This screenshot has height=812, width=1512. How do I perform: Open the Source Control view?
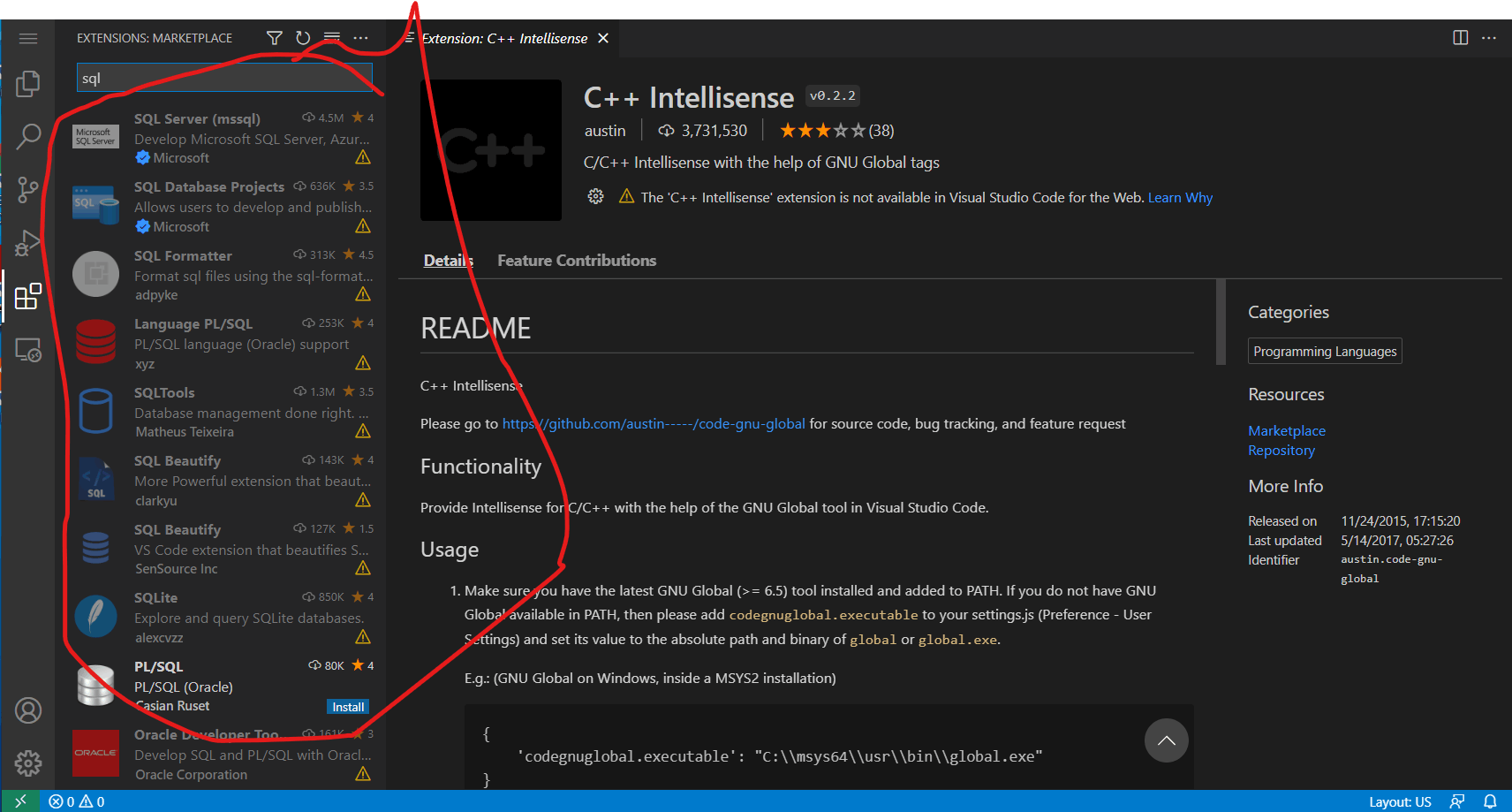pyautogui.click(x=28, y=189)
